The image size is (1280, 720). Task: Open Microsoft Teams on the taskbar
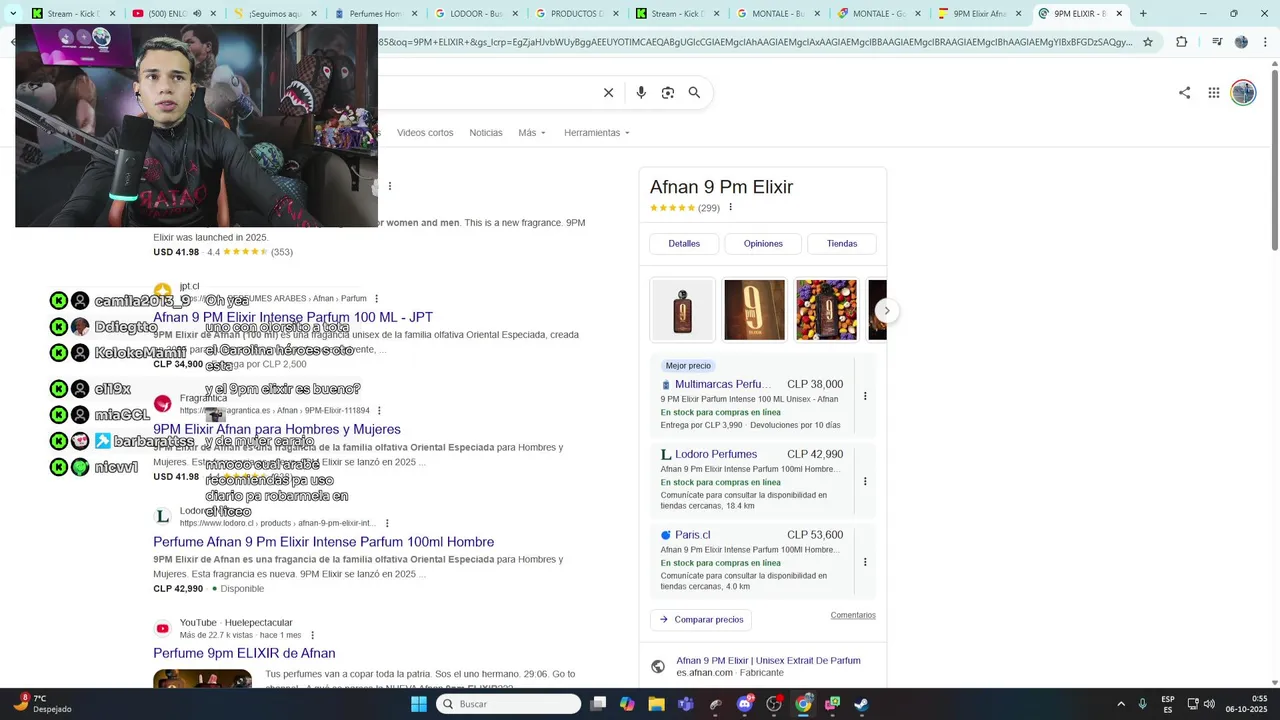685,704
